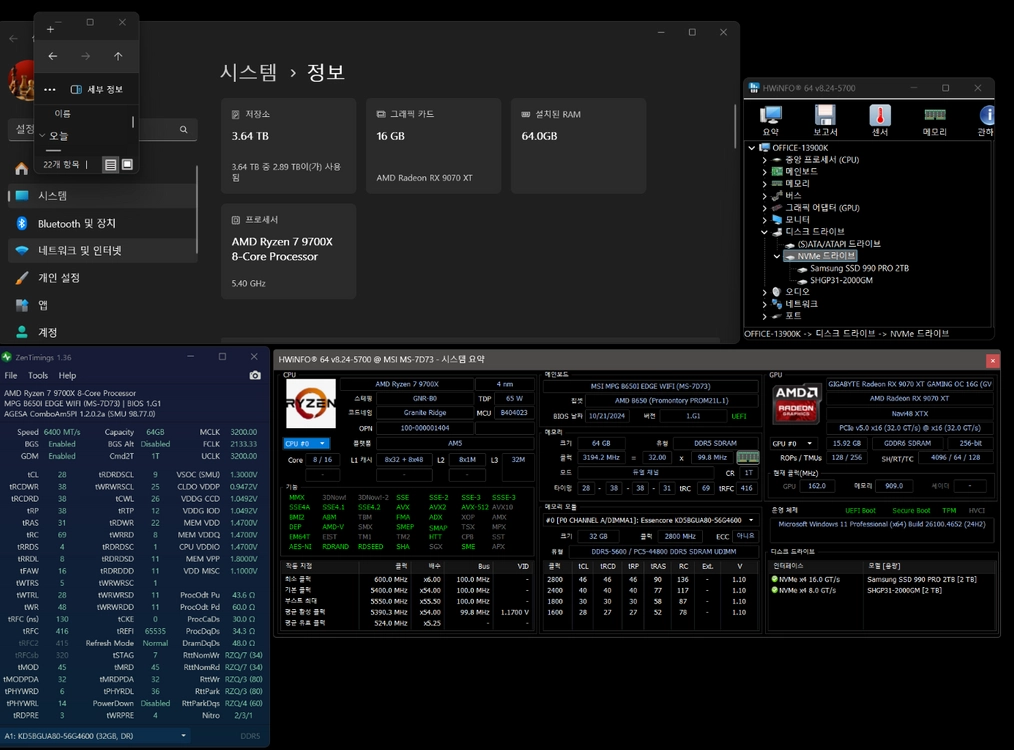Screen dimensions: 1014x750
Task: Open GPU #0 selector dropdown
Action: (x=792, y=444)
